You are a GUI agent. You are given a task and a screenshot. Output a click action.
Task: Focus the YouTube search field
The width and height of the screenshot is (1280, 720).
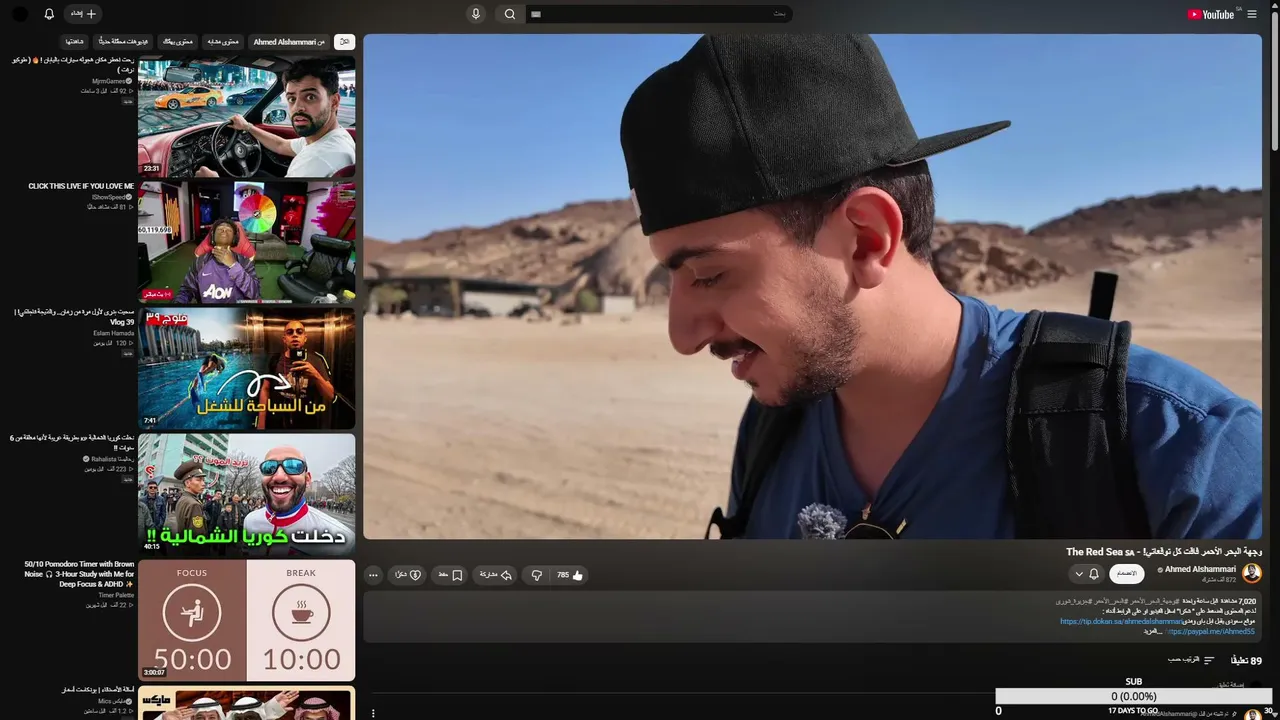[658, 14]
